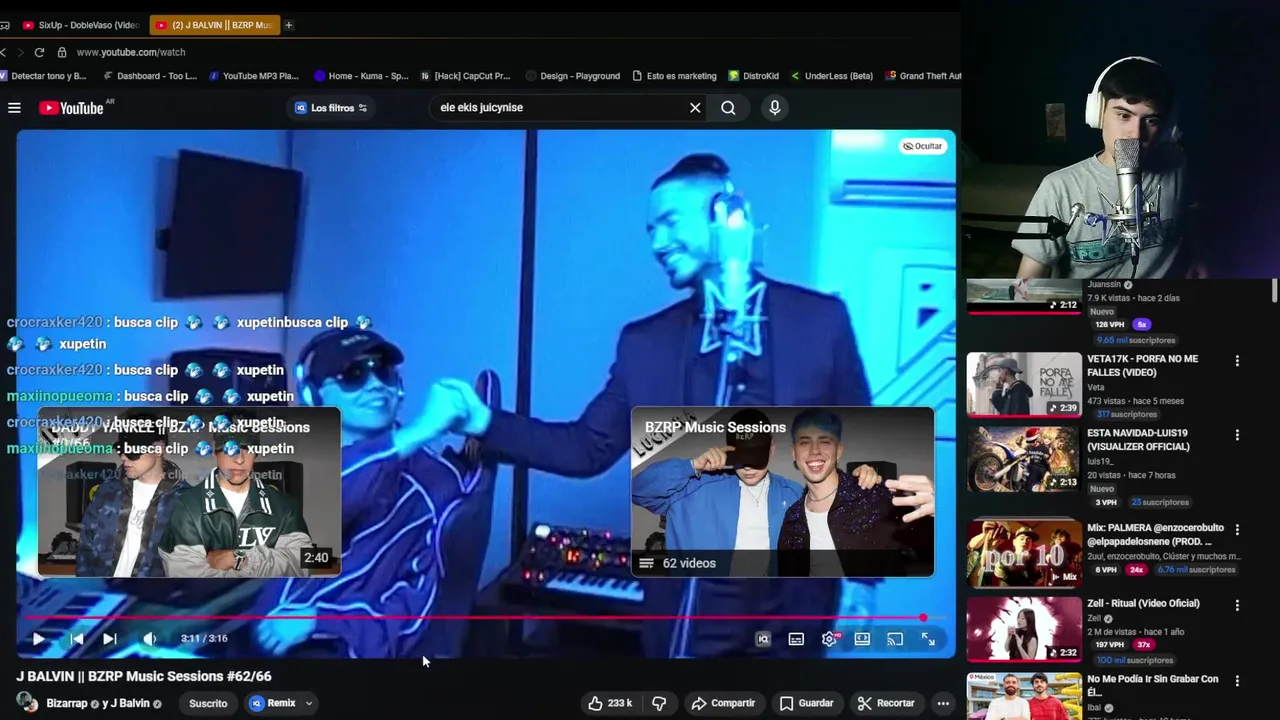The width and height of the screenshot is (1280, 720).
Task: Expand the Remix dropdown arrow
Action: point(309,703)
